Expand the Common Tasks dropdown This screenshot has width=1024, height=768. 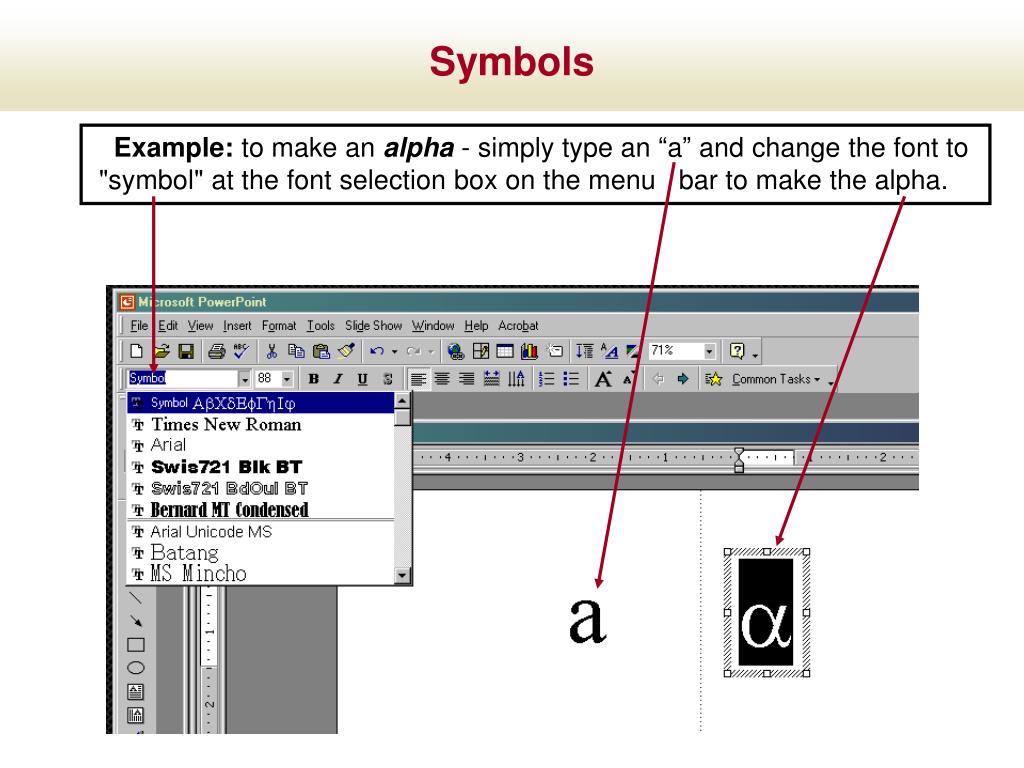[x=775, y=379]
